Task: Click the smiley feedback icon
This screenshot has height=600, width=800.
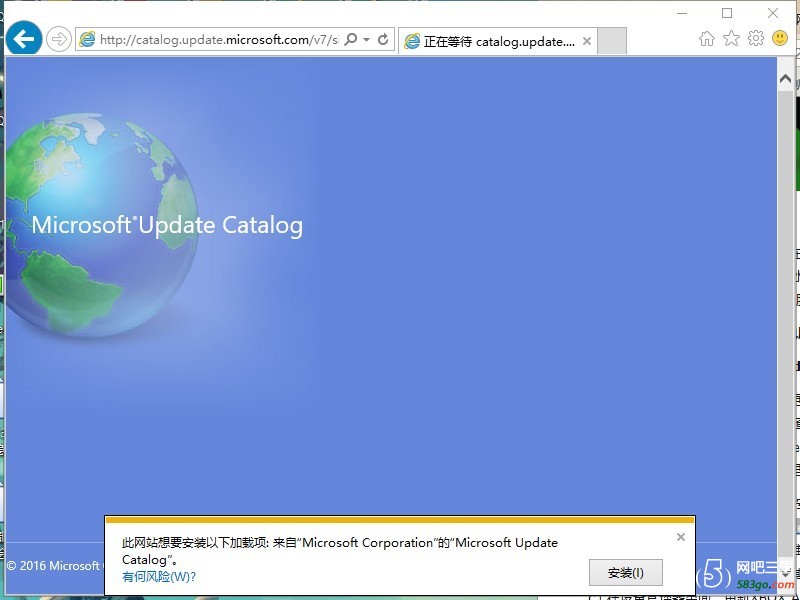Action: click(780, 38)
